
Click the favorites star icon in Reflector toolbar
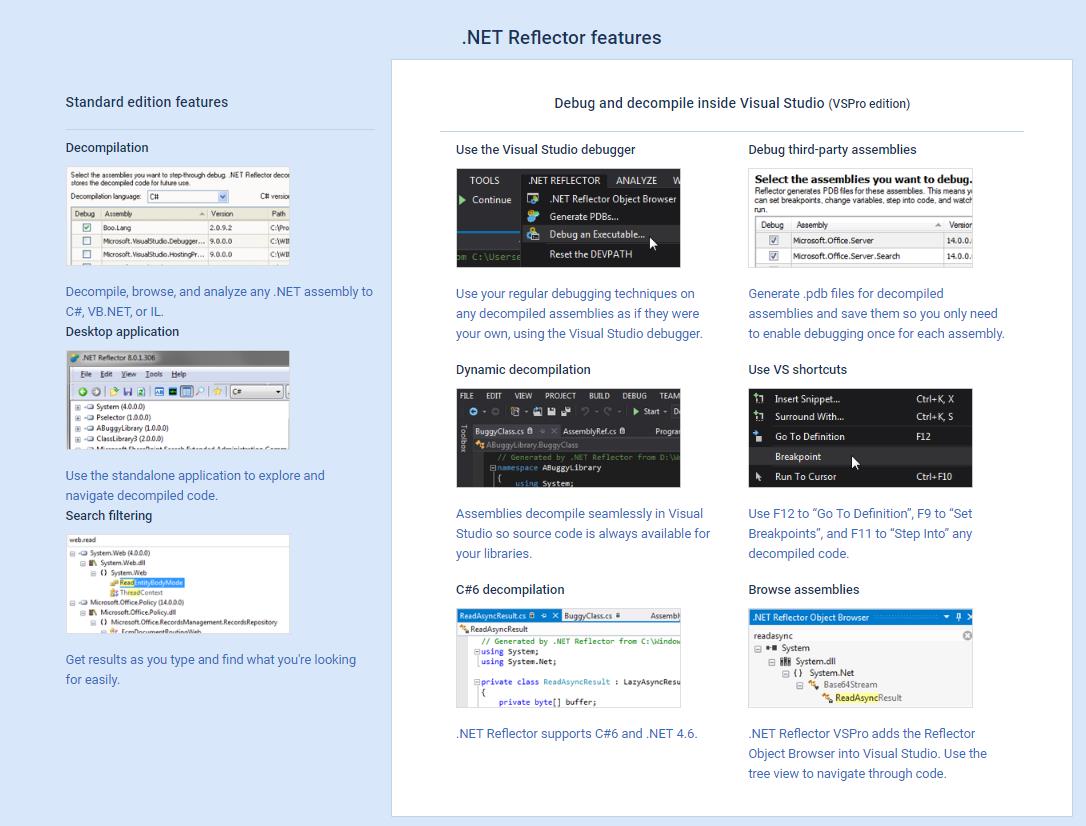coord(218,390)
